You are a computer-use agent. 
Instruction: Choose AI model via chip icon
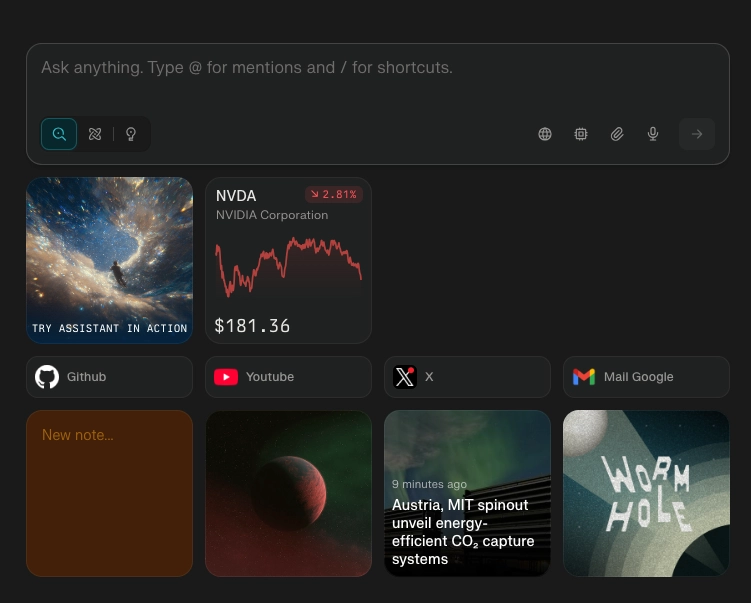coord(581,134)
